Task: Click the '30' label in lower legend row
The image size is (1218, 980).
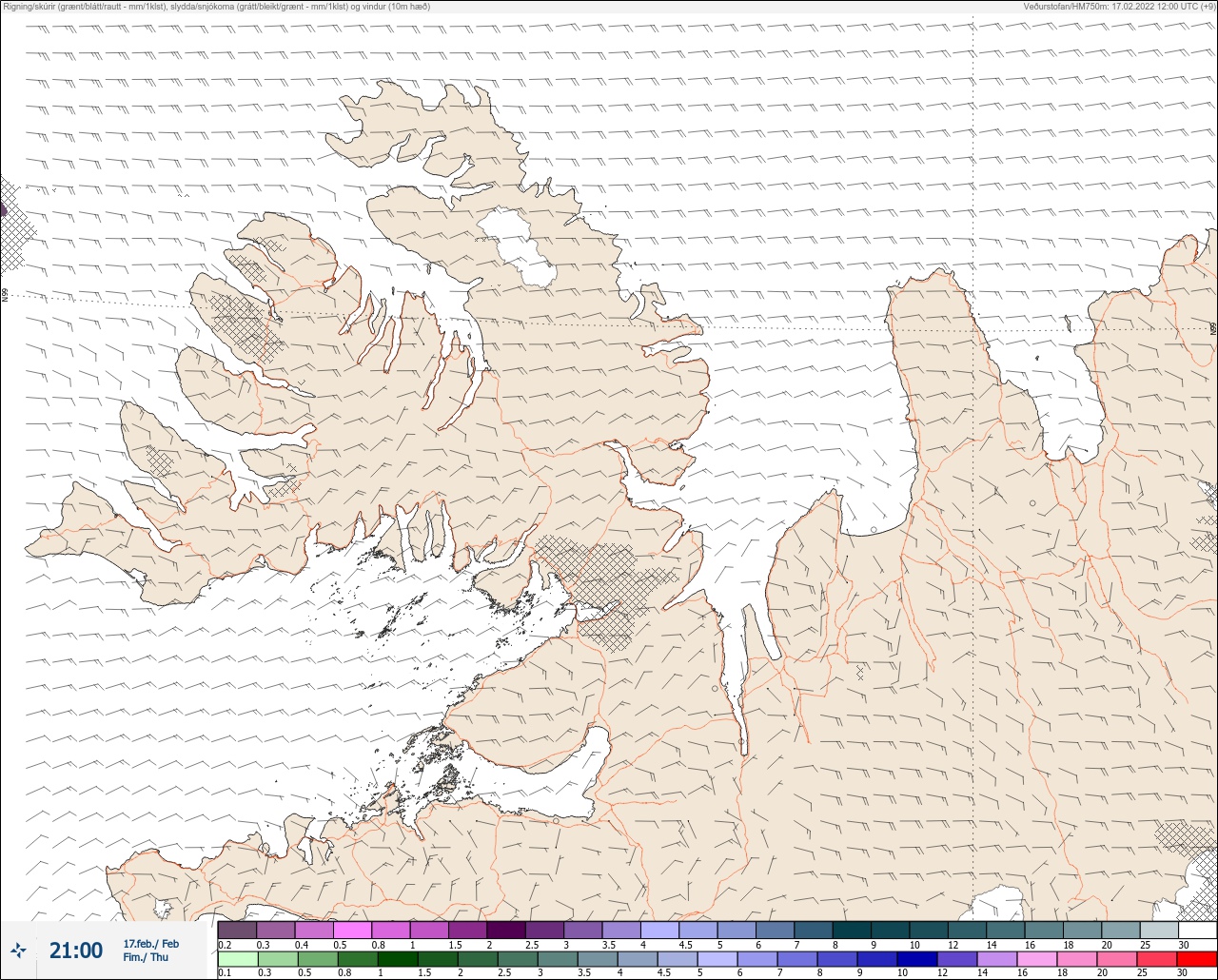Action: tap(1182, 972)
